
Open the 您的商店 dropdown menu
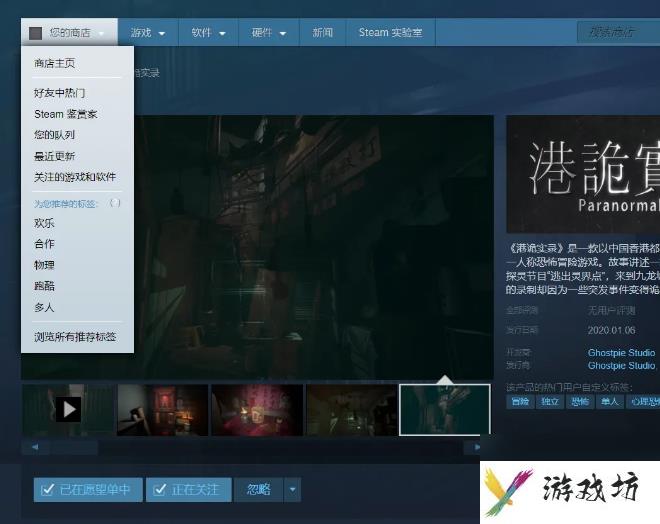click(x=69, y=32)
